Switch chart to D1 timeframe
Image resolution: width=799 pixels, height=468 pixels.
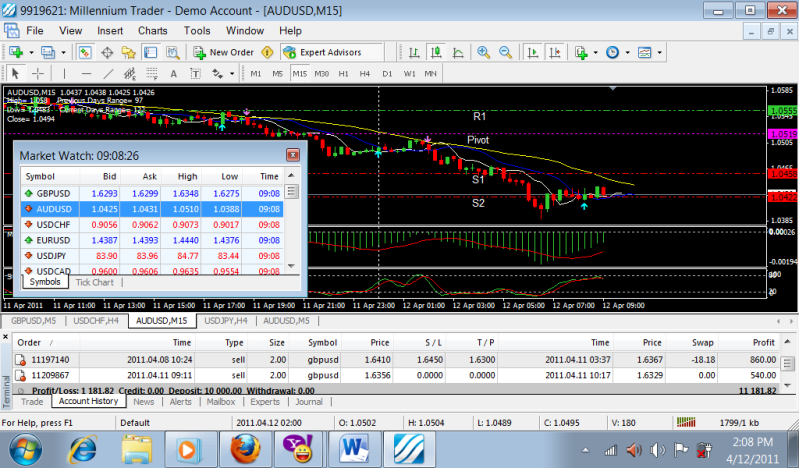tap(387, 74)
